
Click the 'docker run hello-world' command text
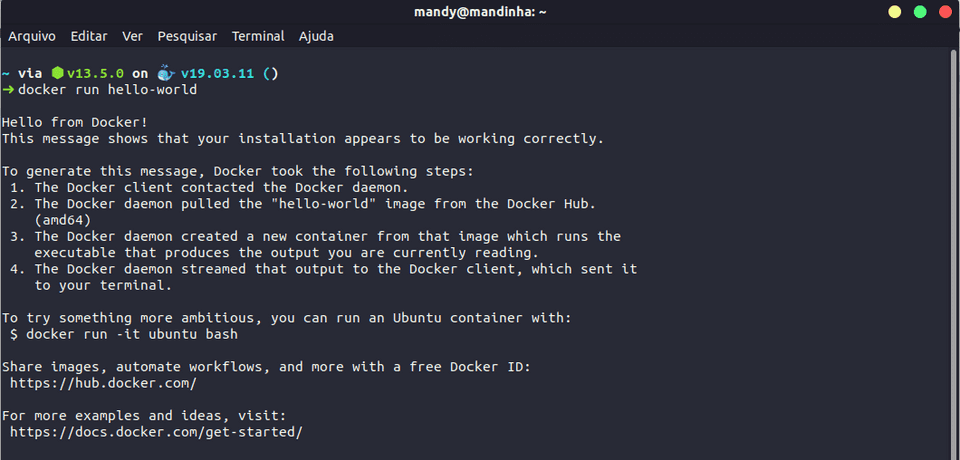[x=108, y=90]
